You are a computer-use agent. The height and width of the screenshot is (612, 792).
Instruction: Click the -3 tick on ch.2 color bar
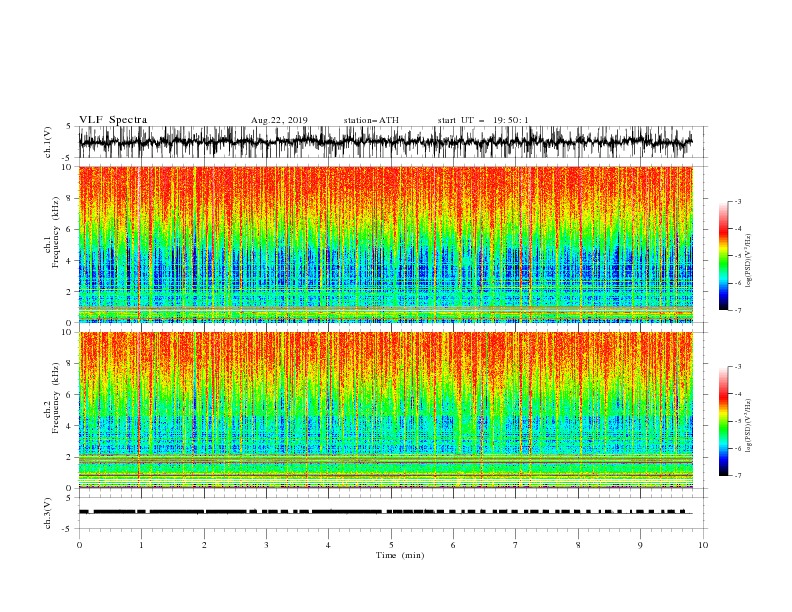tap(737, 367)
